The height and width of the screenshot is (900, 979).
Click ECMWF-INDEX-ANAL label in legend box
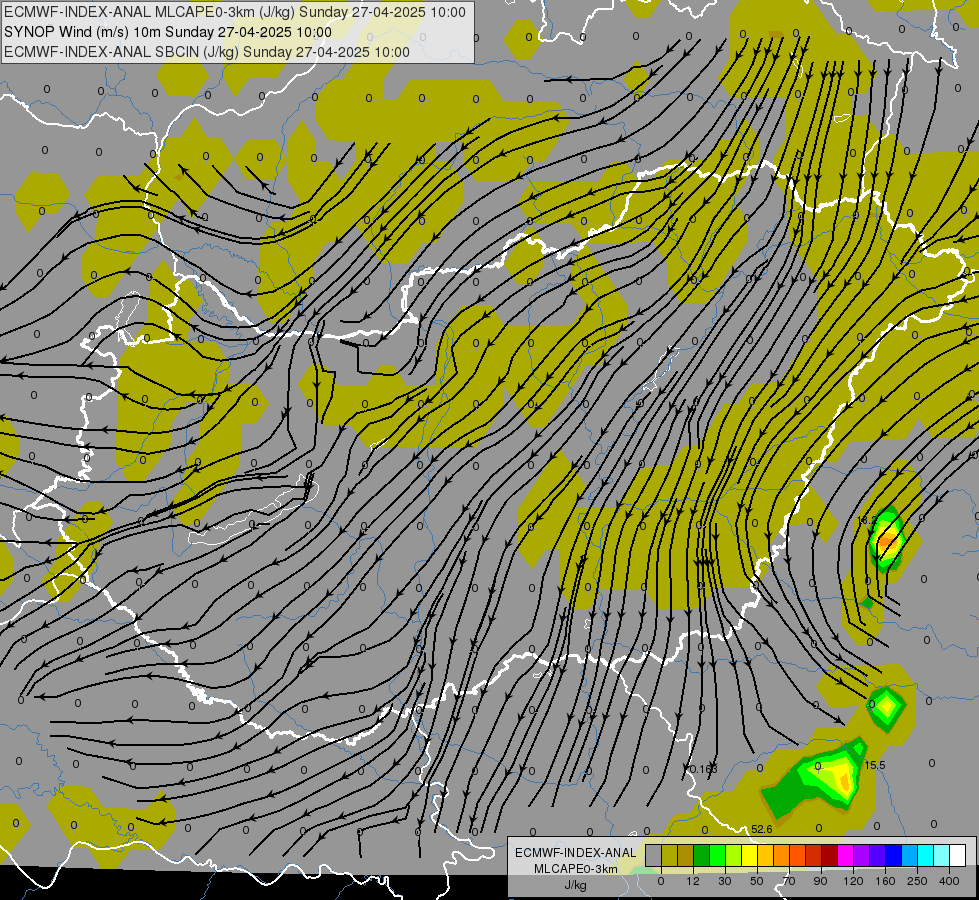tap(576, 853)
